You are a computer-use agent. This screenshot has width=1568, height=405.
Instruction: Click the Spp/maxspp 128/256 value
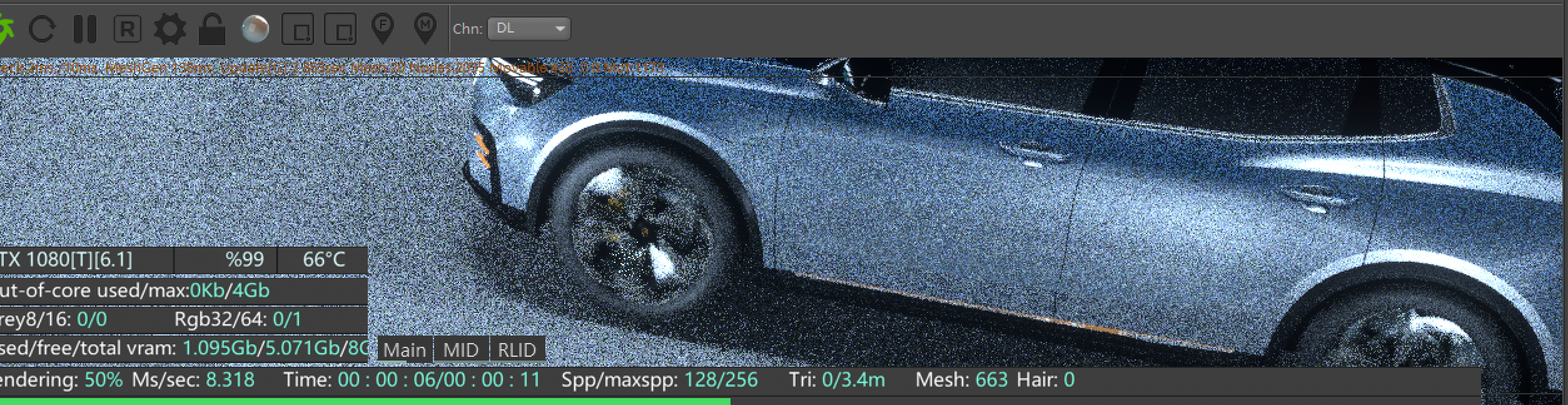point(721,379)
